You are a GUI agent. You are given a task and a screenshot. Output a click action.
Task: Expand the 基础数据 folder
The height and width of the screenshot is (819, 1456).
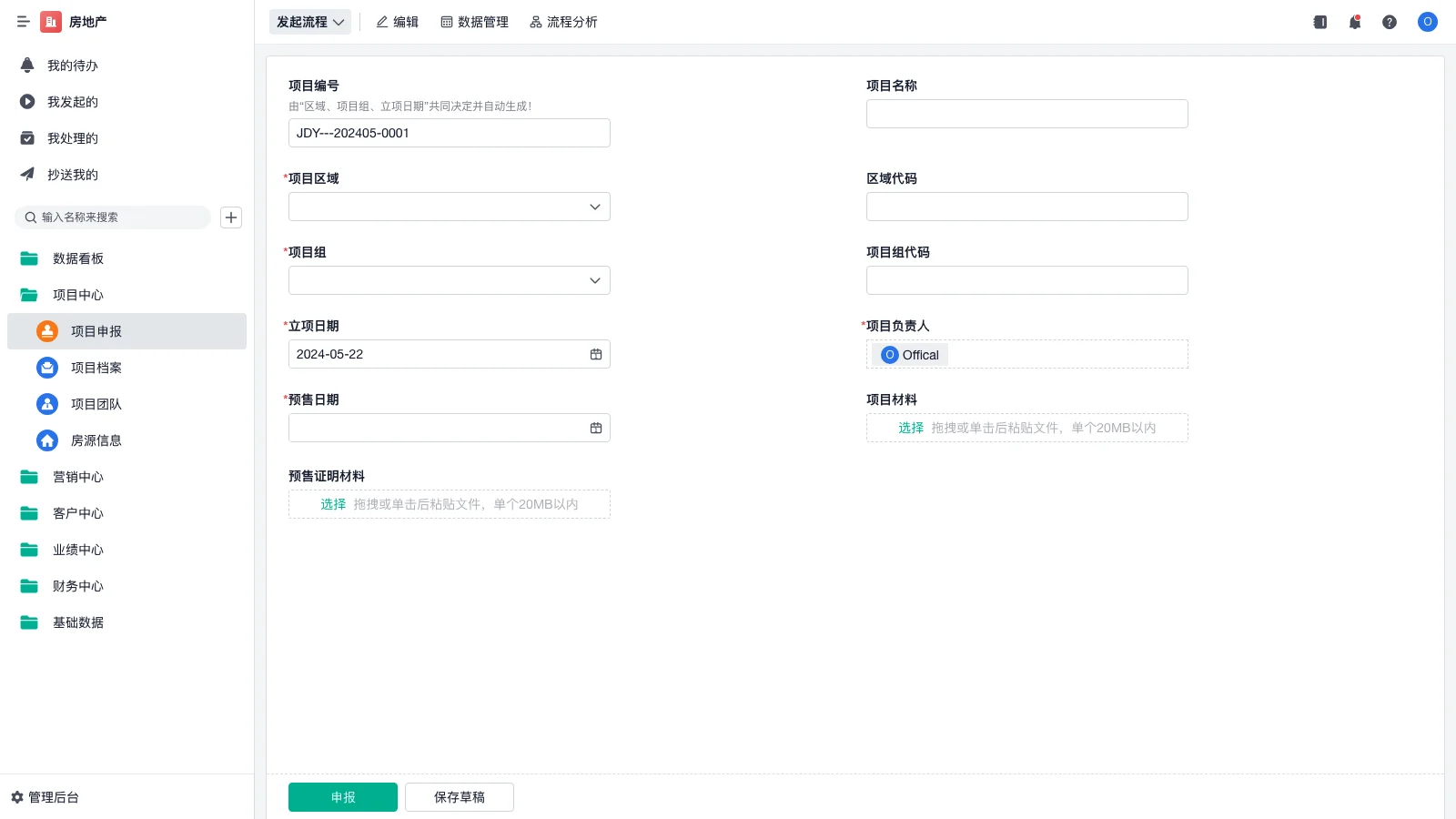[x=126, y=622]
